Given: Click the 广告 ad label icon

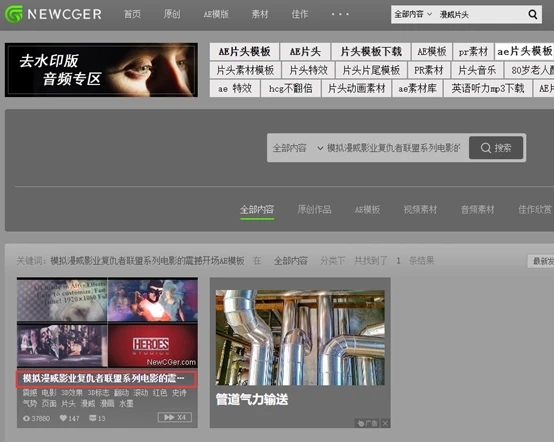Looking at the screenshot, I should [367, 423].
